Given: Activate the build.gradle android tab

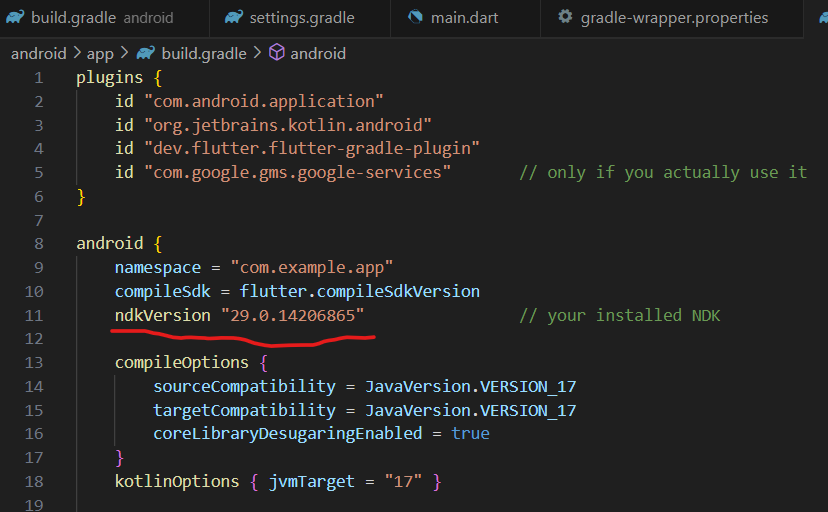Looking at the screenshot, I should pos(102,17).
